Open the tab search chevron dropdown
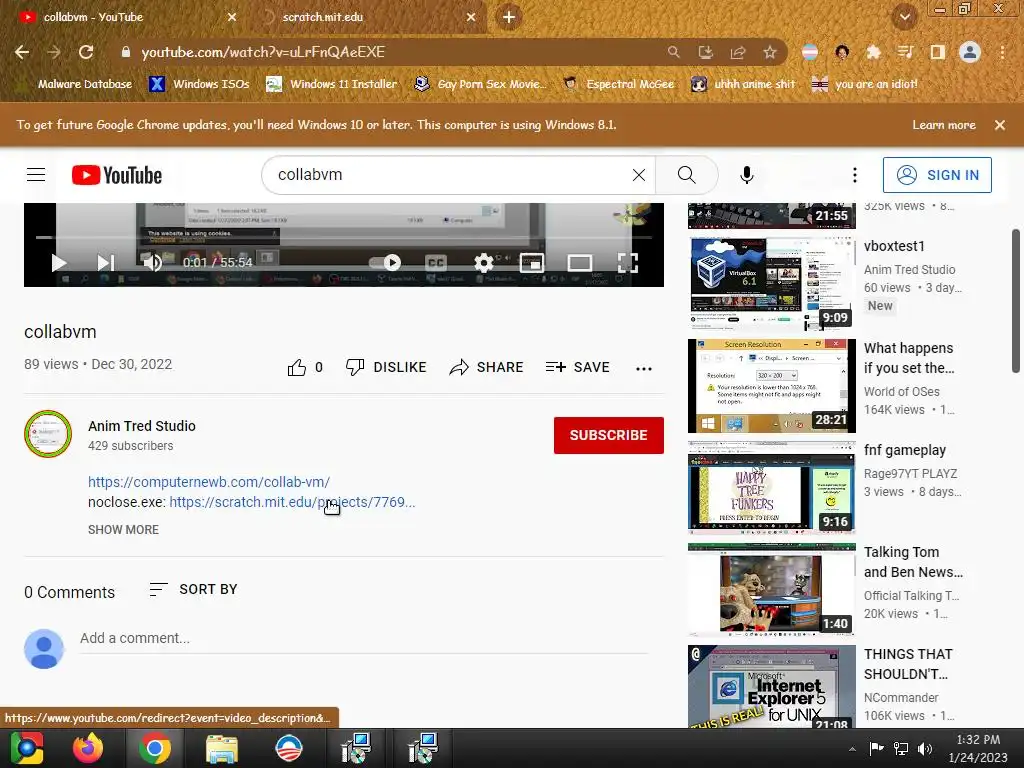 (x=905, y=17)
